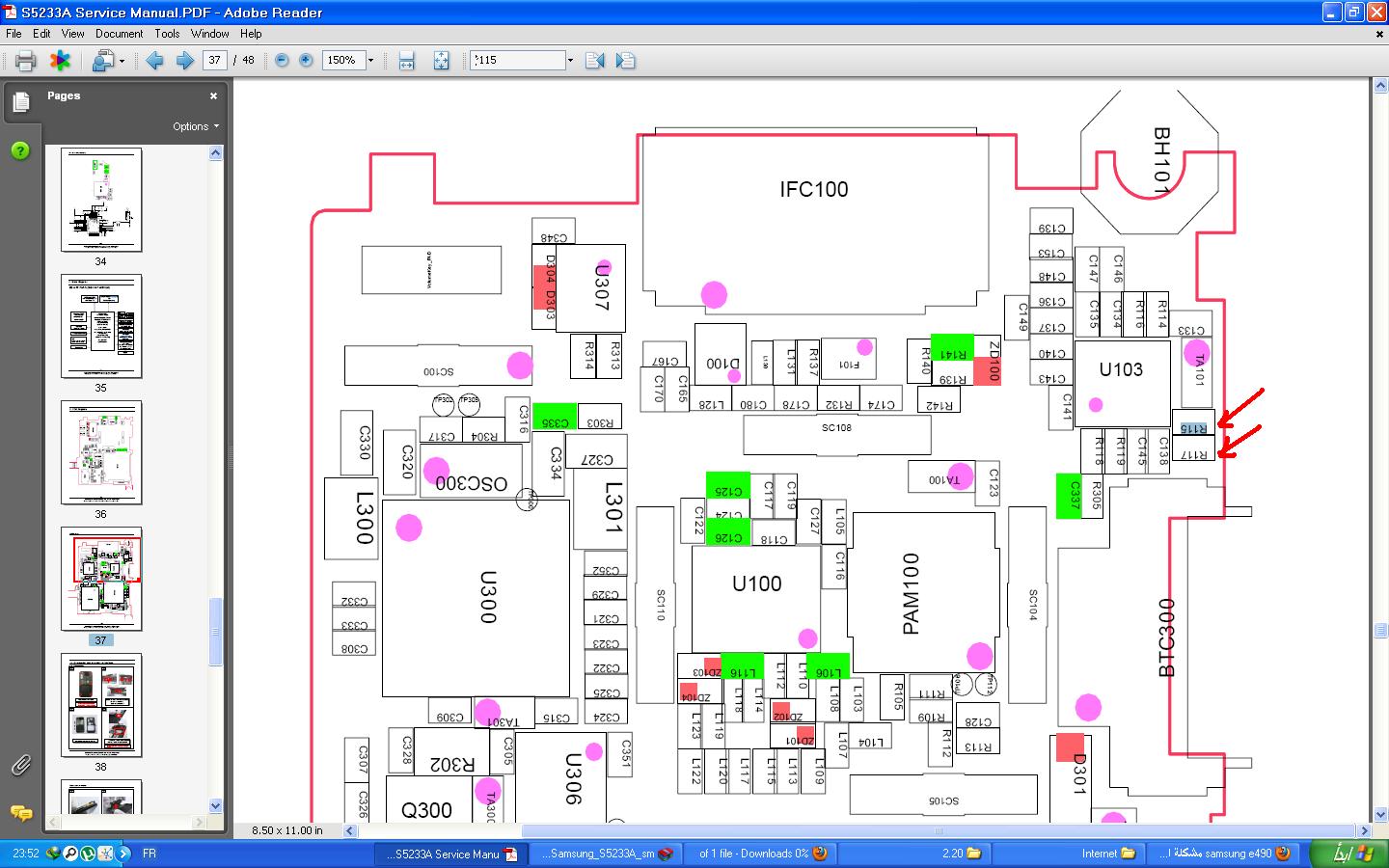Select the fit one full page icon
This screenshot has width=1389, height=868.
441,60
